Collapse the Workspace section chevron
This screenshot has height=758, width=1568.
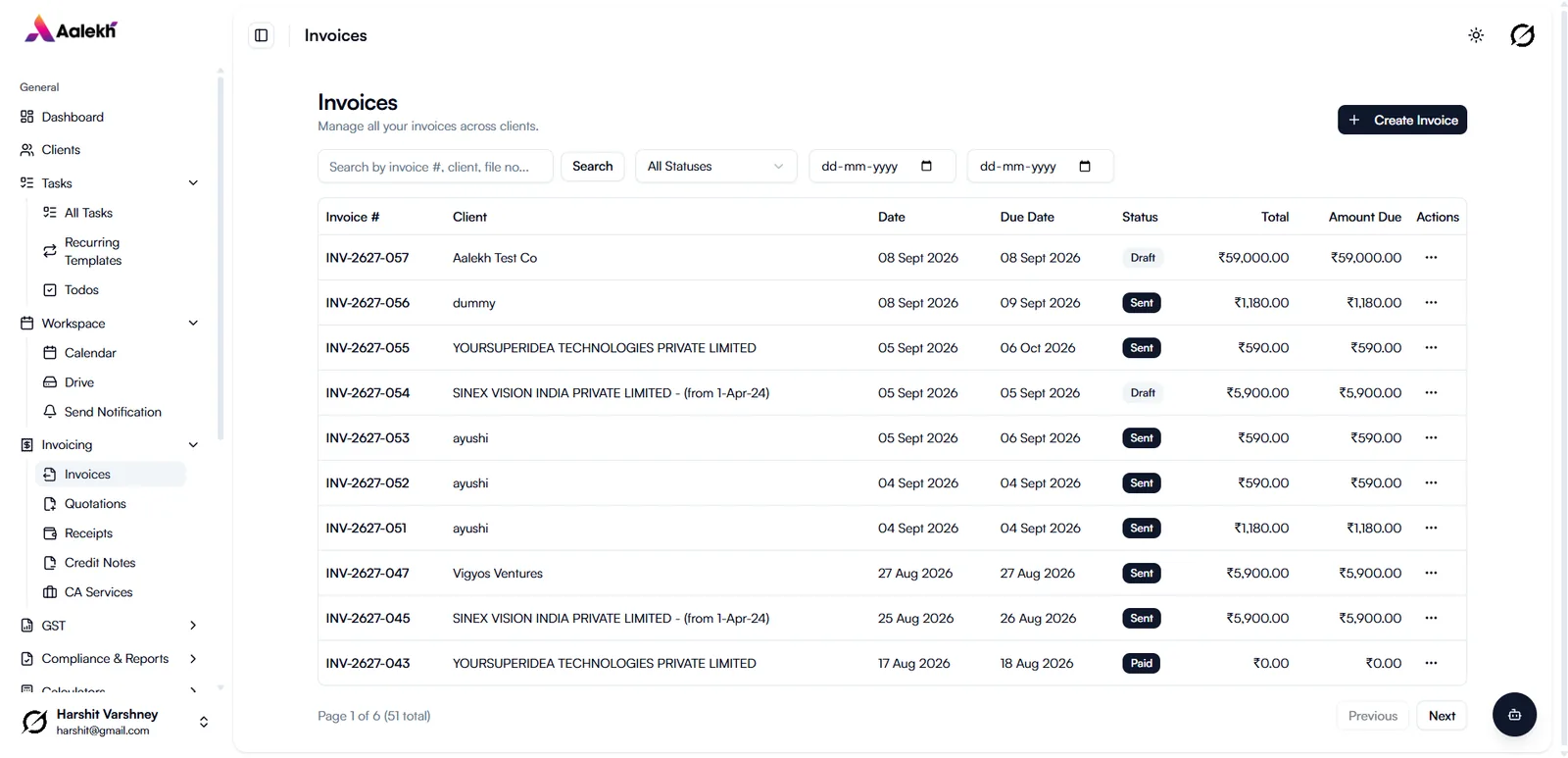point(193,324)
